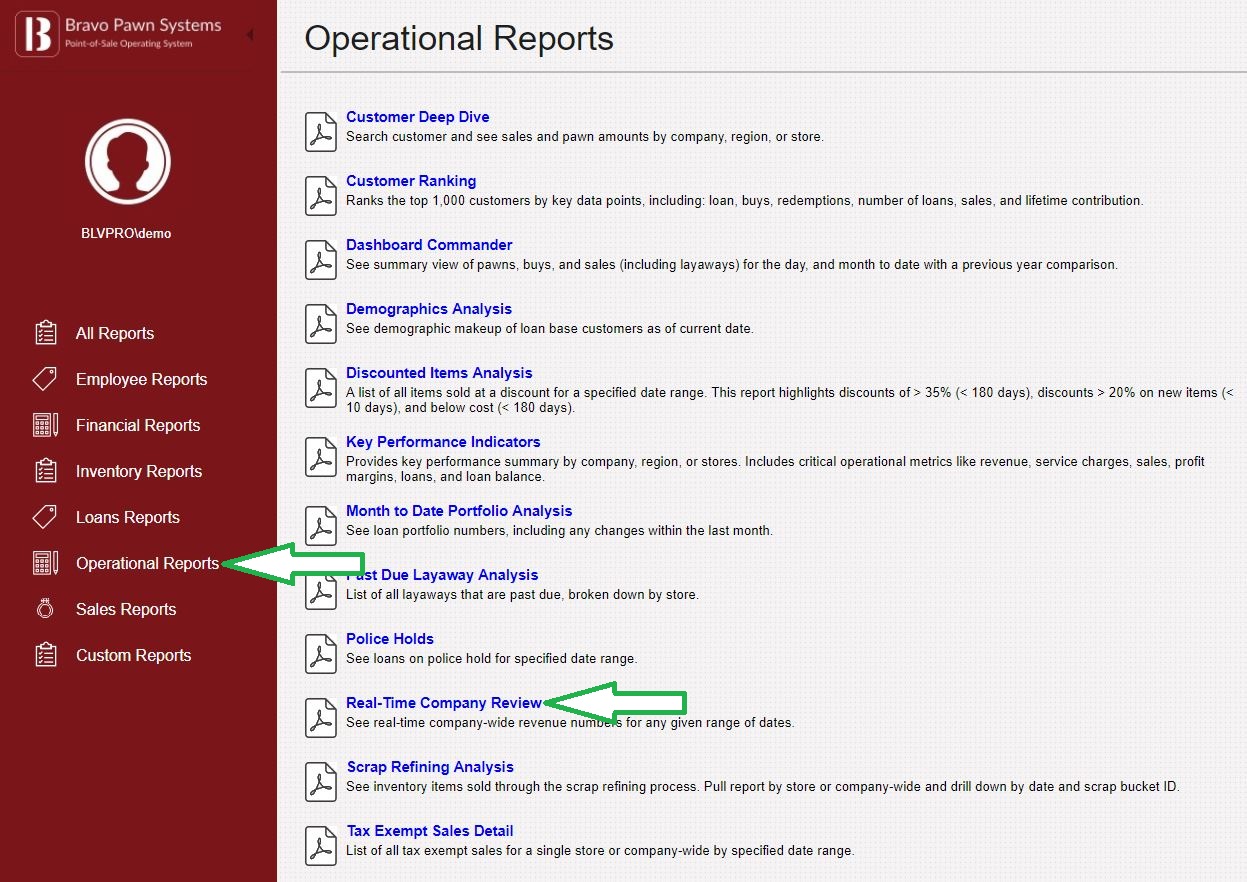Open the Real-Time Company Review link
The width and height of the screenshot is (1247, 882).
click(x=444, y=703)
